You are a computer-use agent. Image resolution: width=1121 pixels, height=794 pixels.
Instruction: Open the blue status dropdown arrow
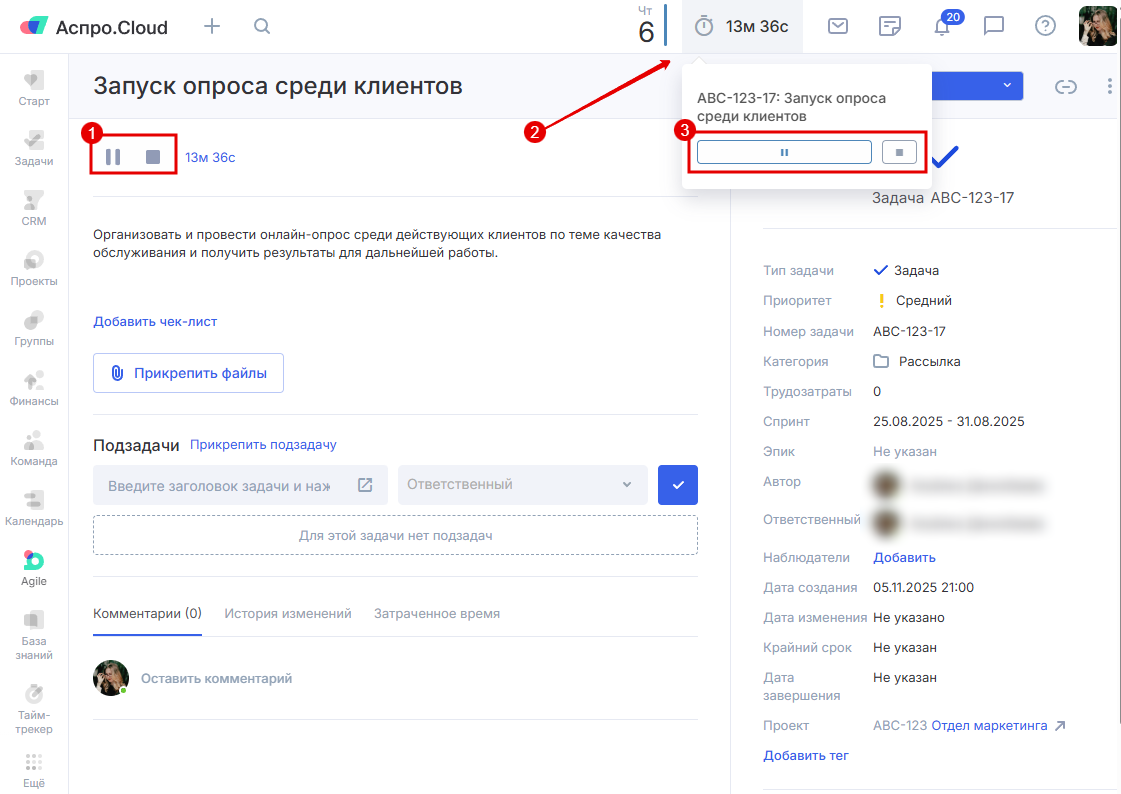click(x=1006, y=86)
